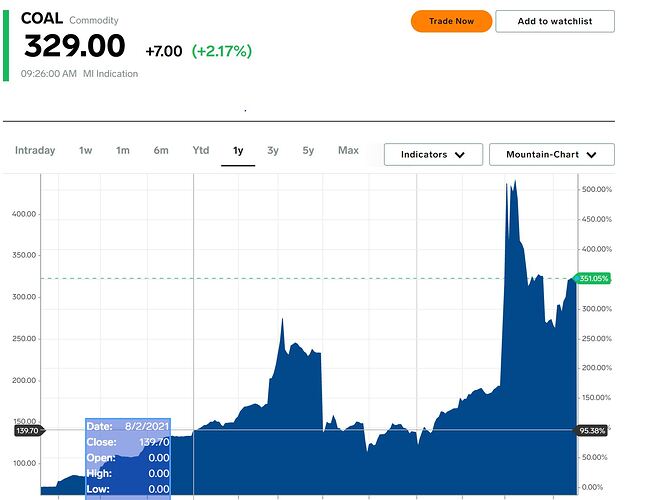The image size is (650, 500).
Task: Expand the Mountain-Chart type dropdown
Action: click(x=552, y=155)
